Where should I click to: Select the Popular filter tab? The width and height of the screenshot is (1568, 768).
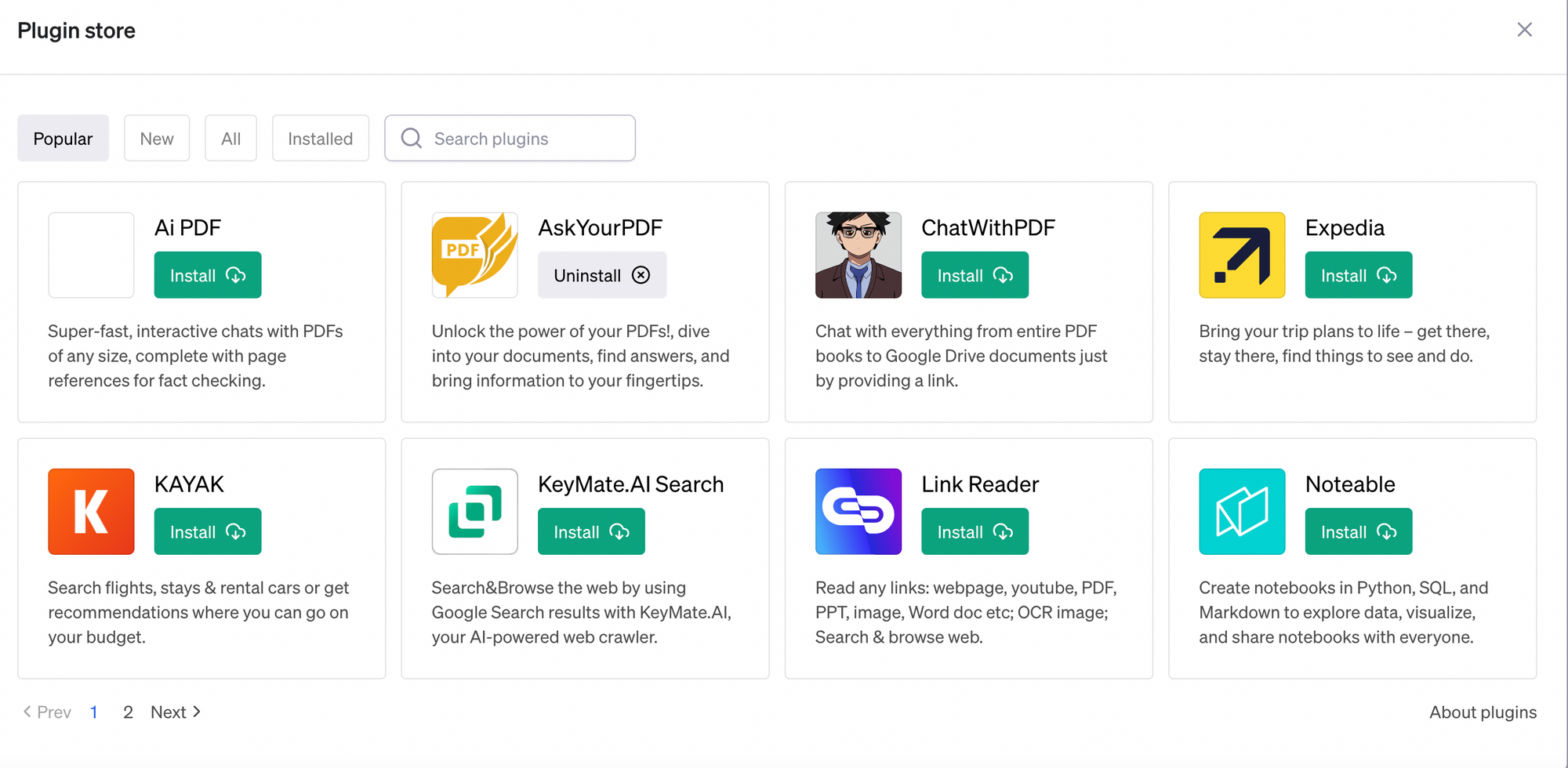point(63,138)
